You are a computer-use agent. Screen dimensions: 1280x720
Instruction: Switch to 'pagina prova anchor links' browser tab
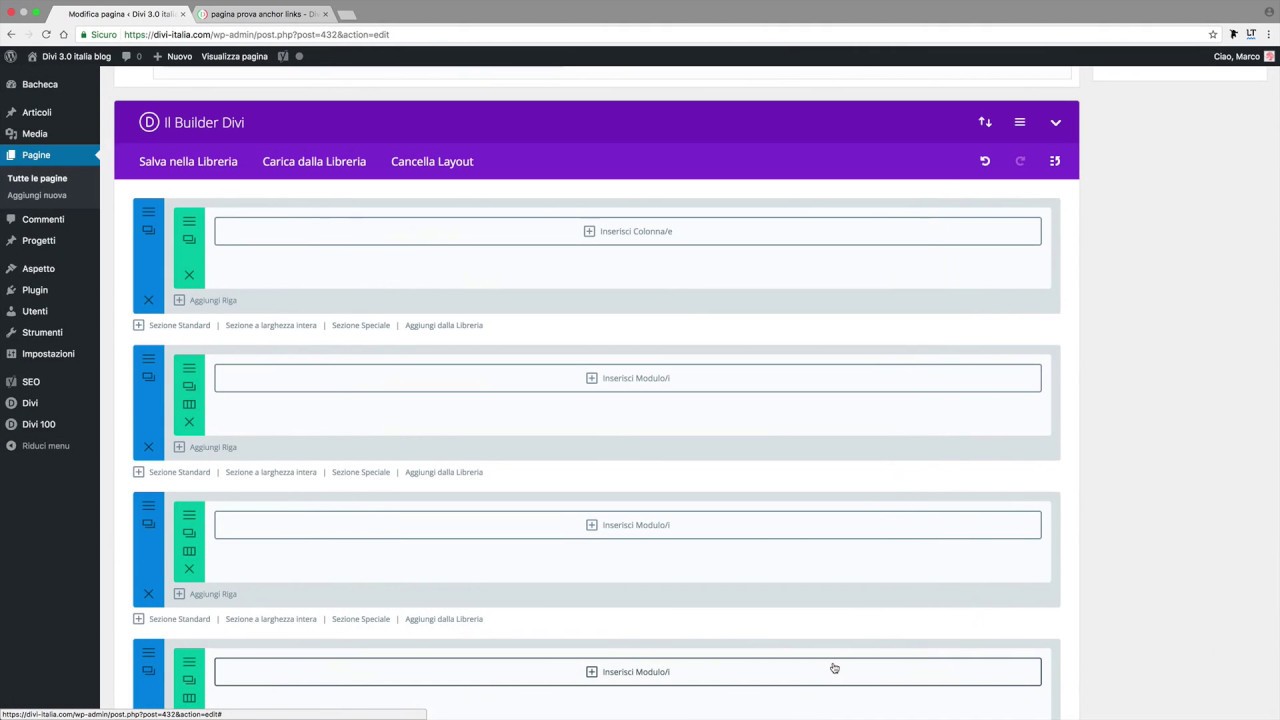[x=263, y=14]
